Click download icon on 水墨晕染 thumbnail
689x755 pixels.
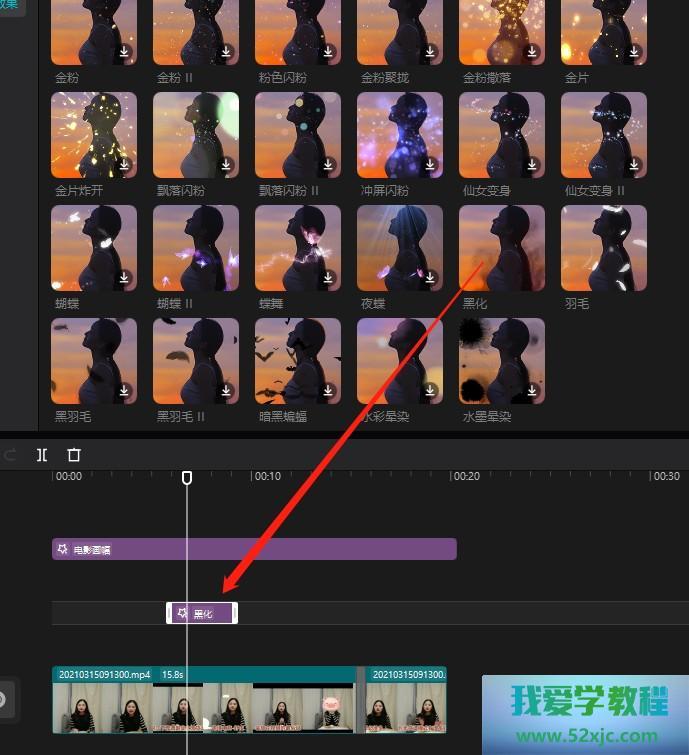[x=532, y=390]
